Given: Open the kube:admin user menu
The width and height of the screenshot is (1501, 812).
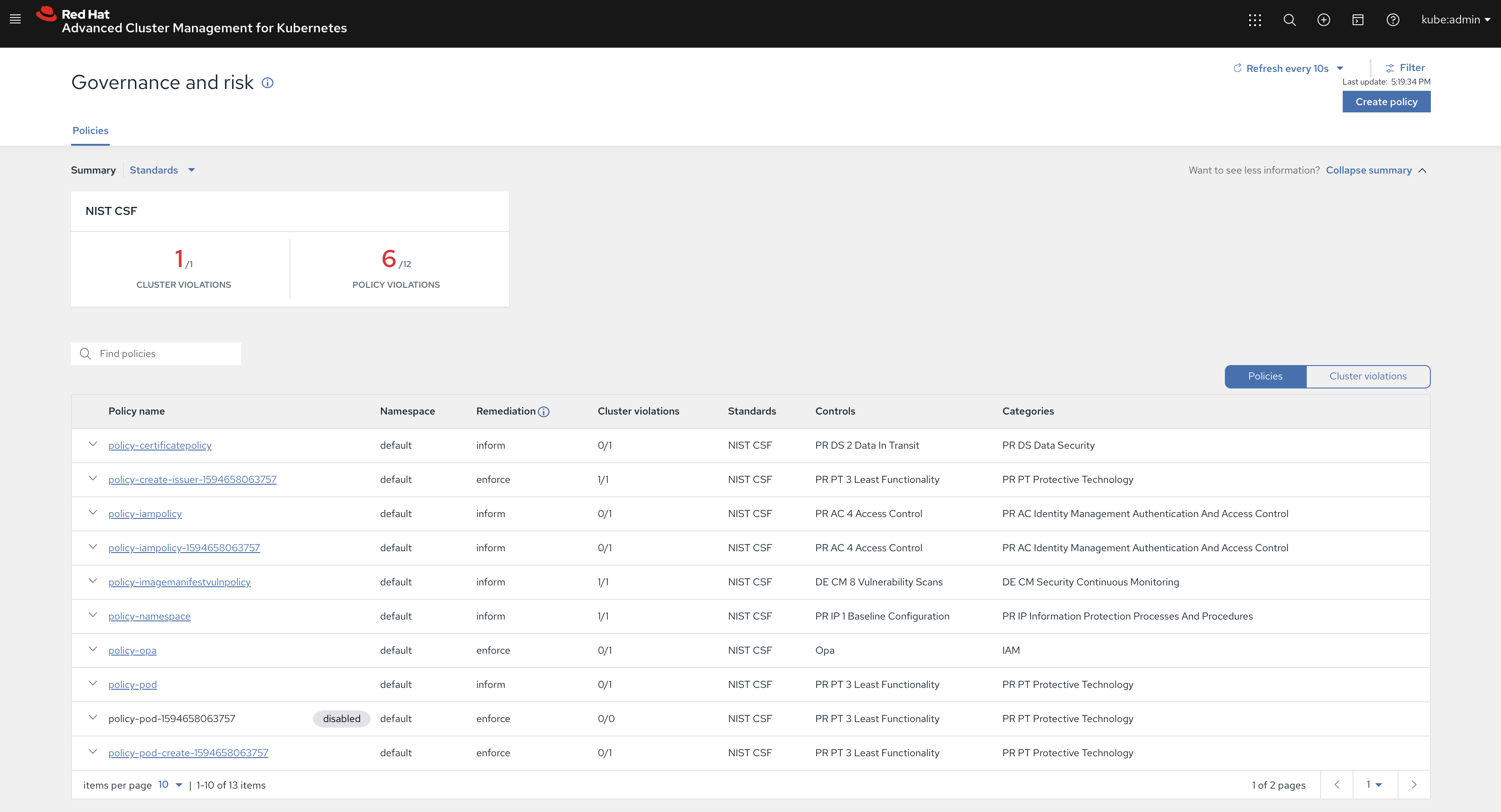Looking at the screenshot, I should (1455, 20).
